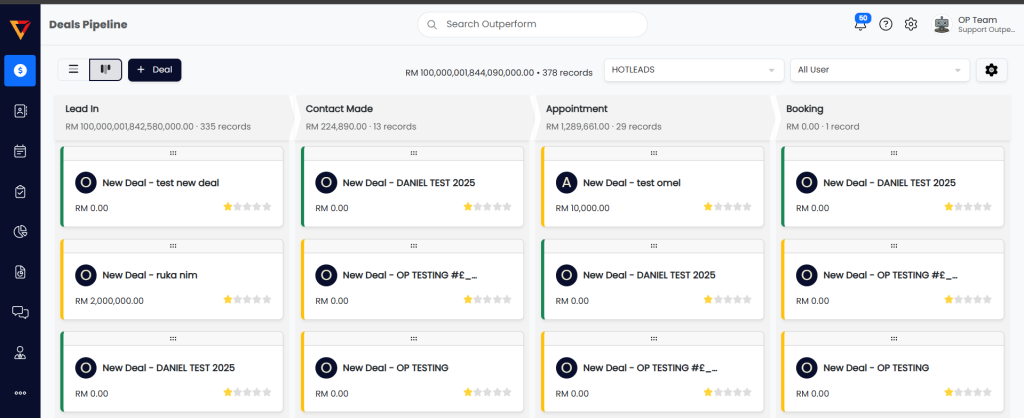Open the help question mark icon
Image resolution: width=1024 pixels, height=418 pixels.
click(886, 25)
